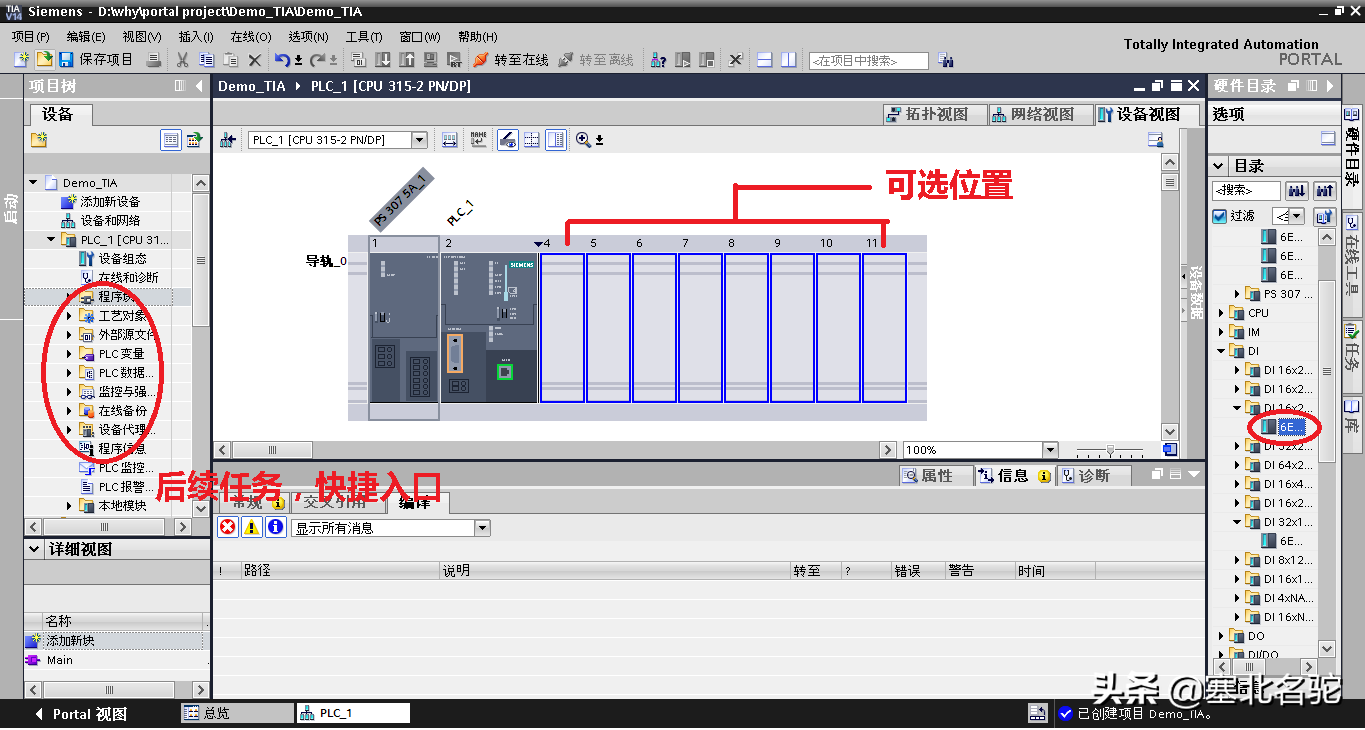Expand the CPU folder in hardware catalog
This screenshot has height=730, width=1365.
point(1221,313)
